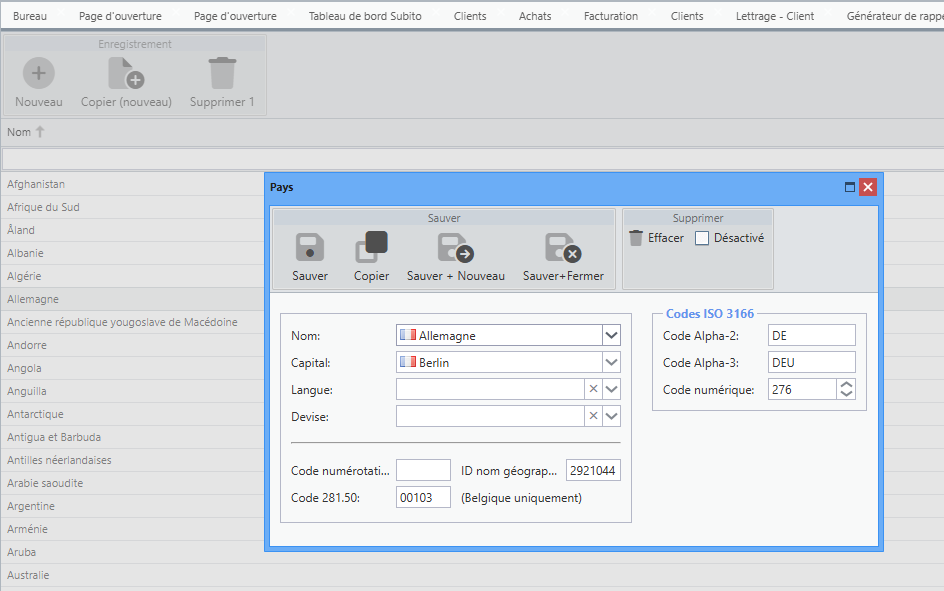The width and height of the screenshot is (944, 591).
Task: Click the Nom column sort arrow
Action: pyautogui.click(x=40, y=132)
